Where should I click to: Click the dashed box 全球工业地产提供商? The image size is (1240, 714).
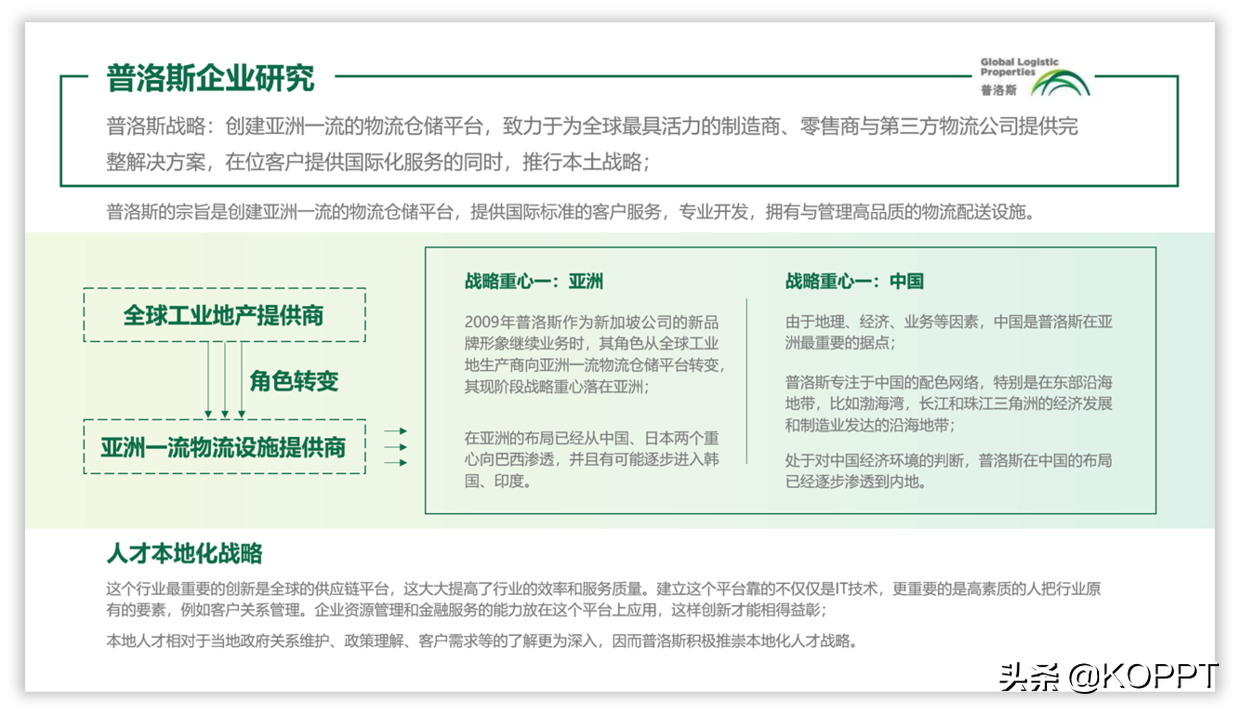(224, 315)
